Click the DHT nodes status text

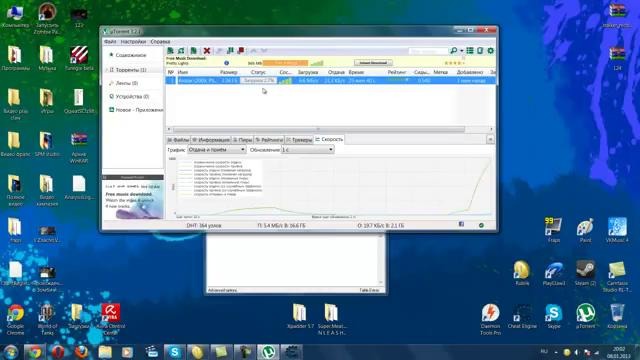coord(204,225)
